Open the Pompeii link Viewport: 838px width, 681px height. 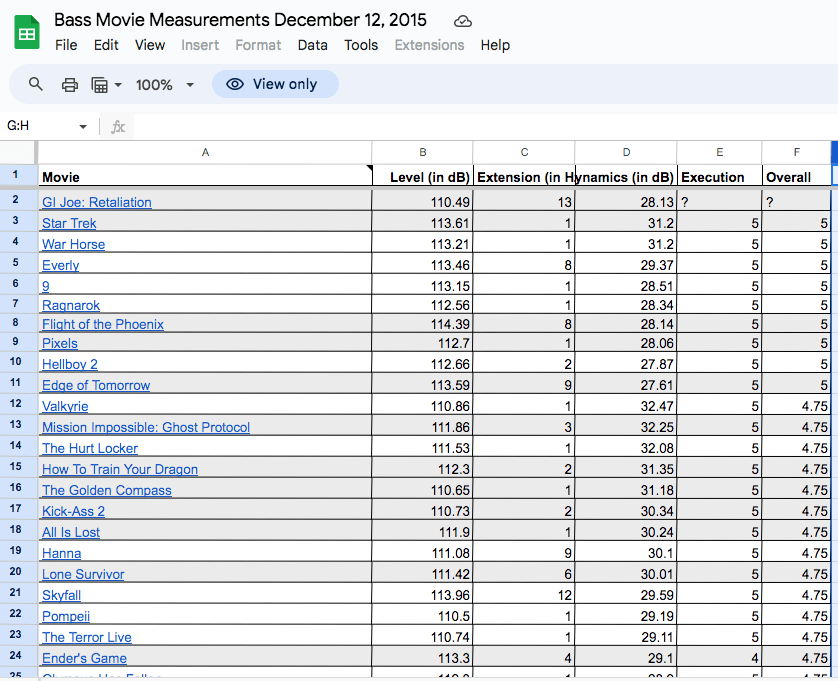[66, 616]
